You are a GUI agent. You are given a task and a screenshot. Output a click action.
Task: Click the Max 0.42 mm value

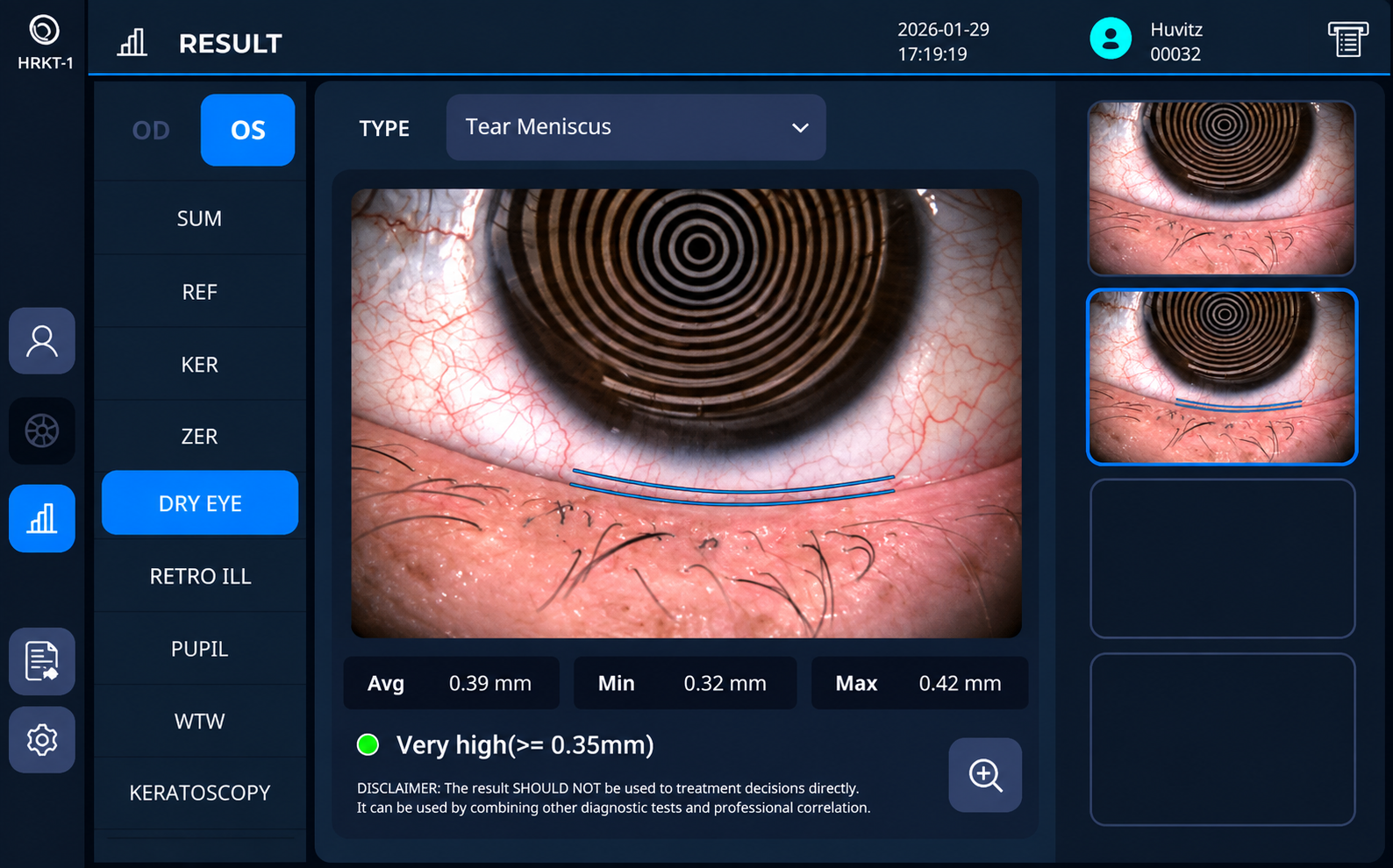click(x=919, y=683)
